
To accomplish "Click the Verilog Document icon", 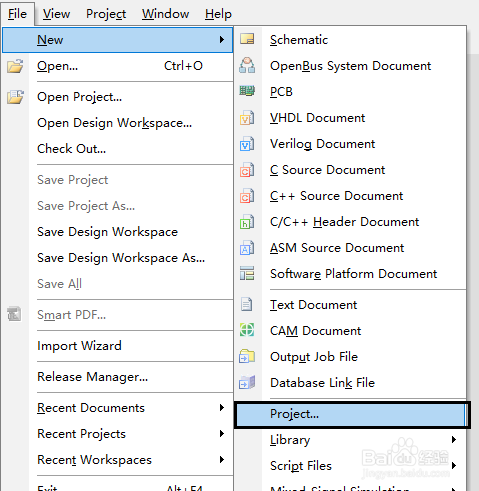I will 247,144.
